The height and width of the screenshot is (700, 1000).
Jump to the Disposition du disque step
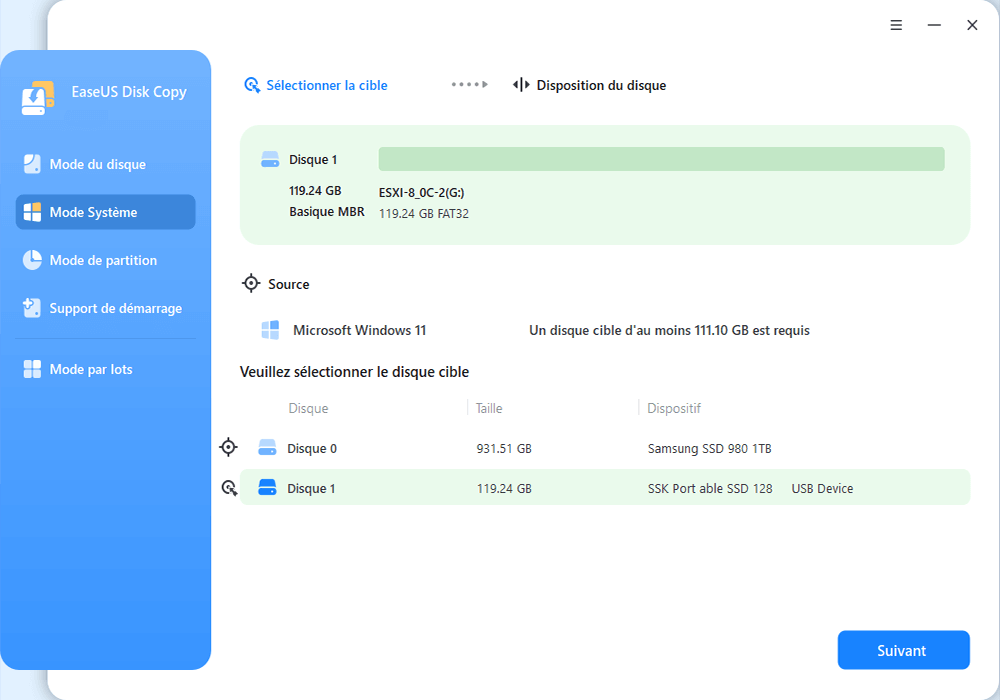(x=589, y=85)
